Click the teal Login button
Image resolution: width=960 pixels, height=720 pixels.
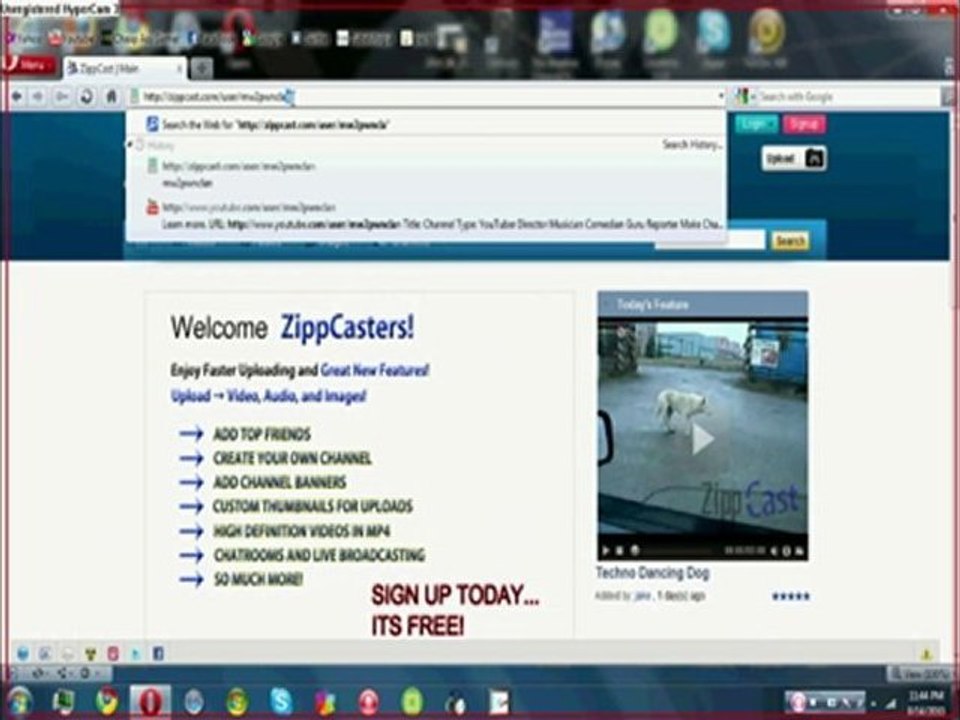[756, 124]
